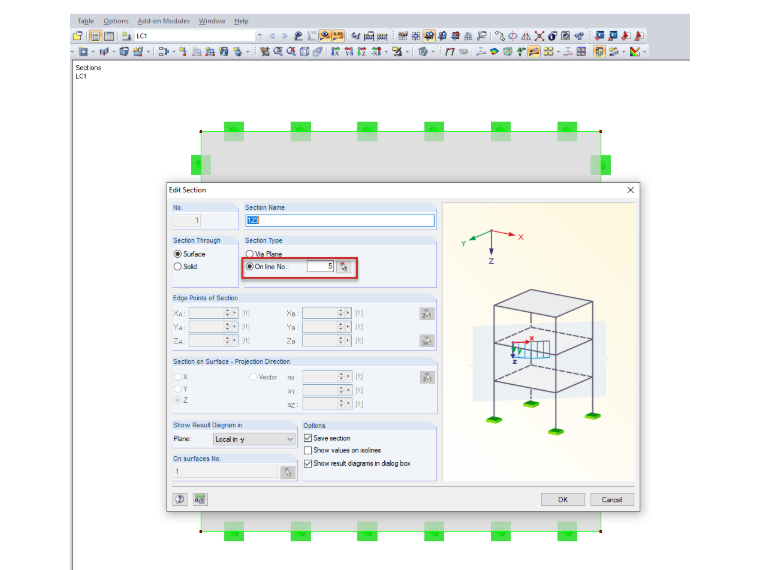Select view in Z direction icon
Image resolution: width=760 pixels, height=570 pixels.
point(362,51)
